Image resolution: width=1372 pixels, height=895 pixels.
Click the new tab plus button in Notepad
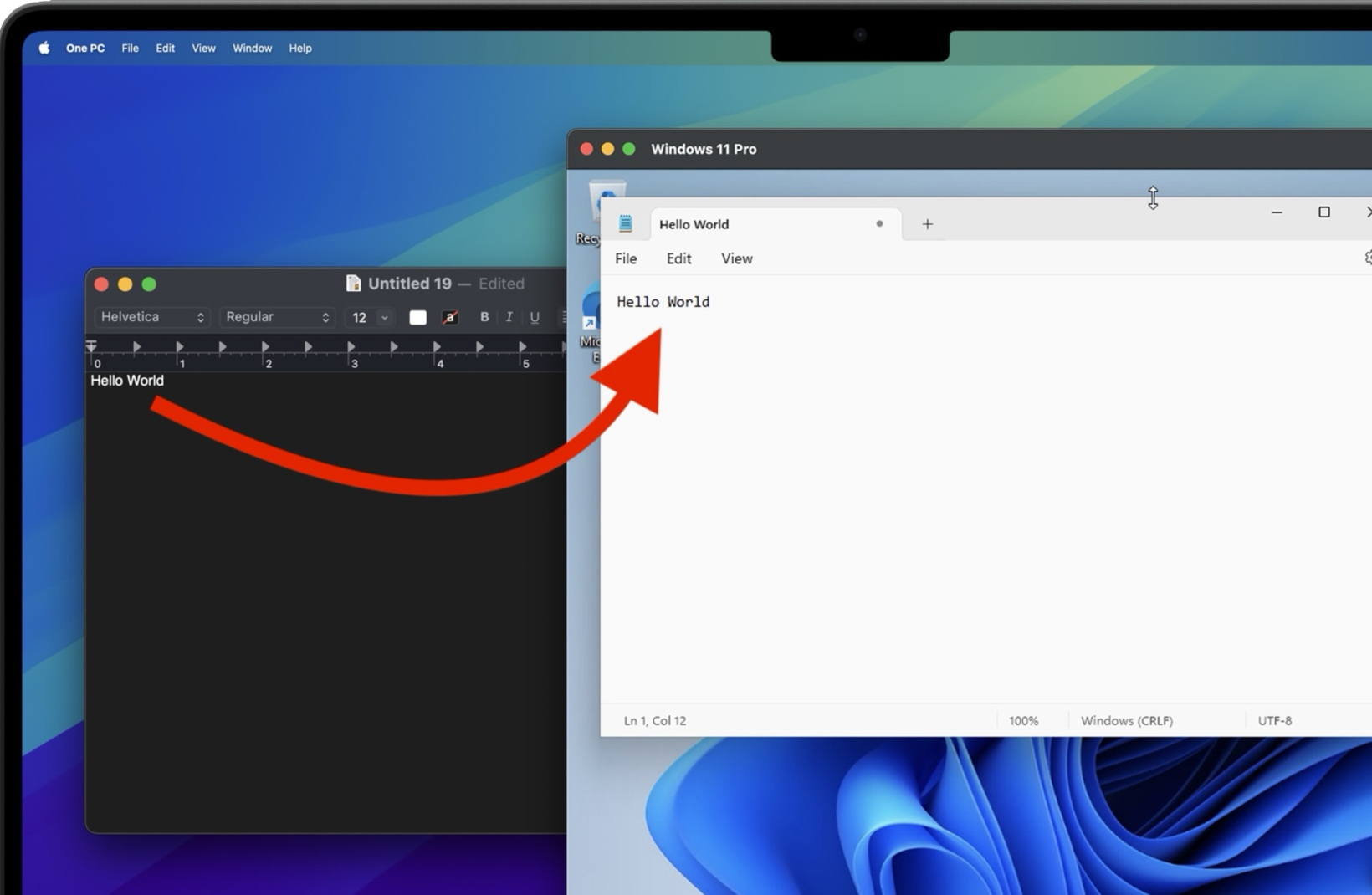pos(927,224)
